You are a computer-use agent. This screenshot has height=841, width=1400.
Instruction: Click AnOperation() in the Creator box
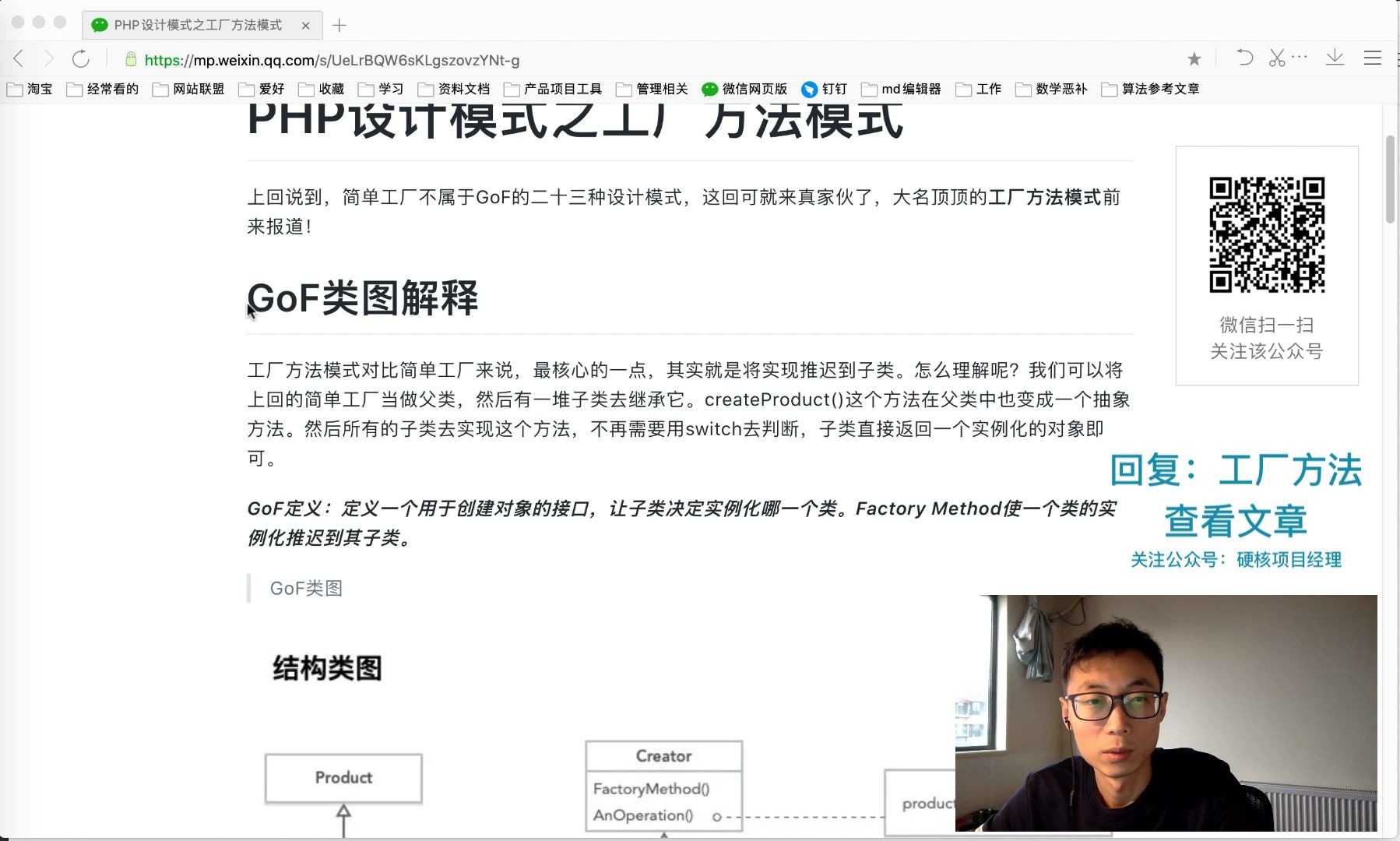[642, 815]
